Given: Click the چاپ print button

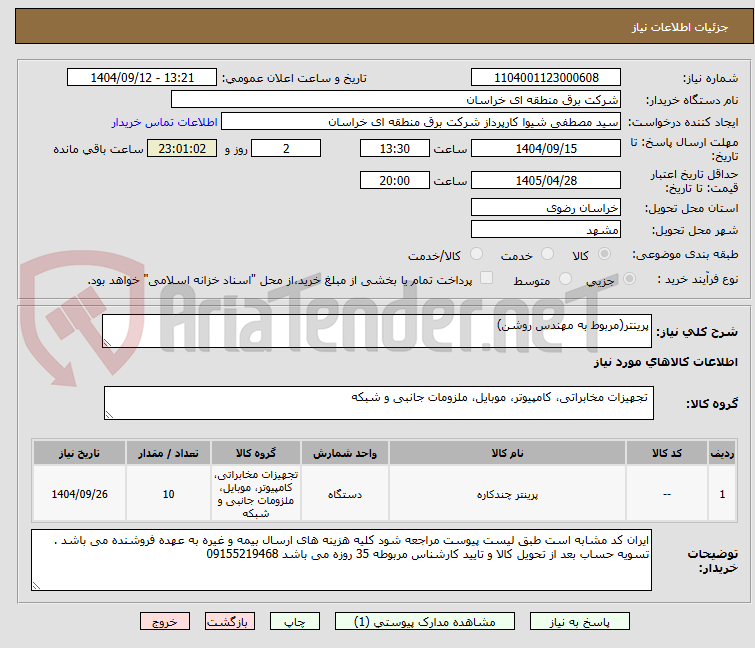Looking at the screenshot, I should pyautogui.click(x=295, y=622).
